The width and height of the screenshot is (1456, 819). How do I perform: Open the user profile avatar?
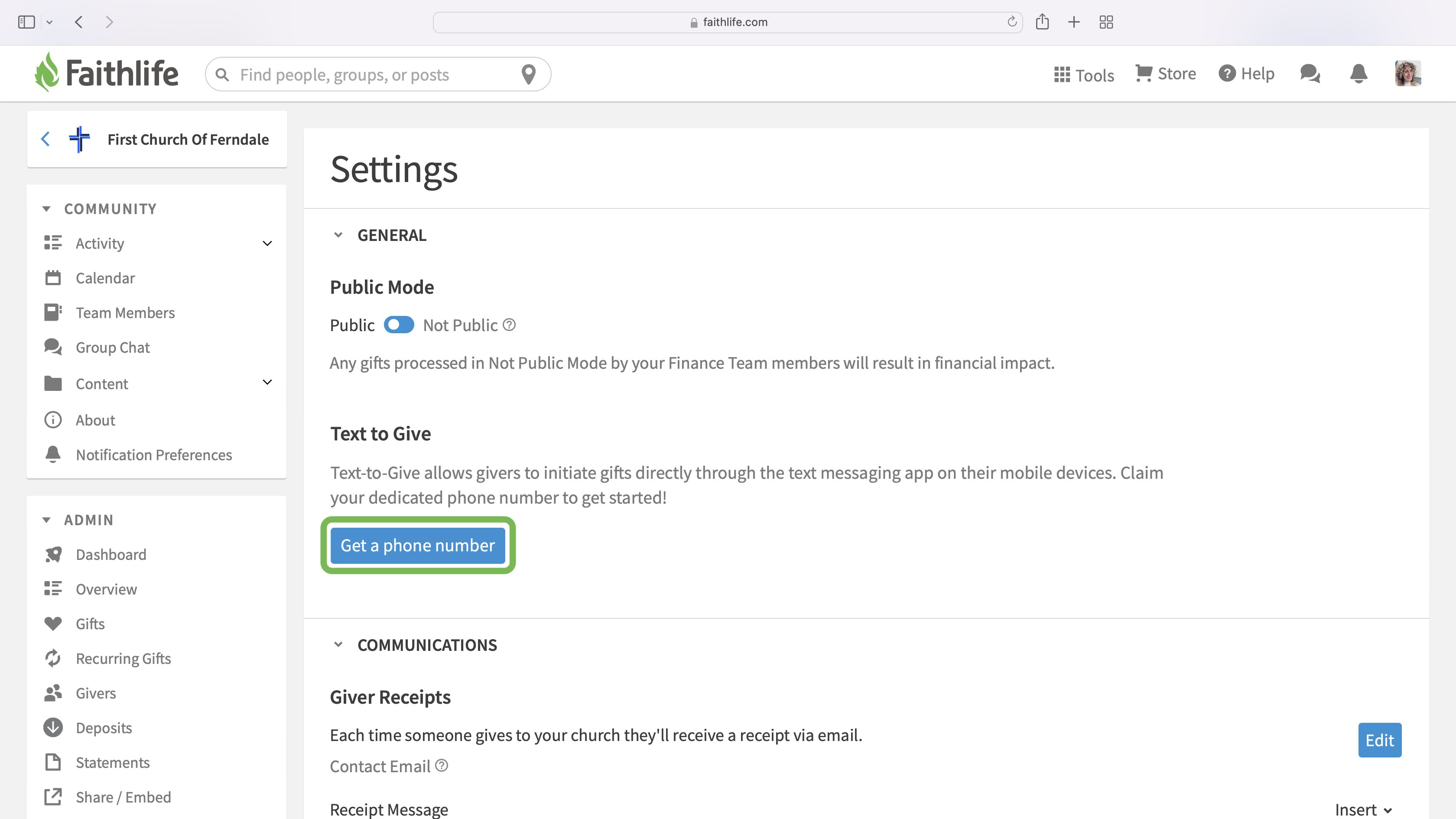click(x=1408, y=74)
